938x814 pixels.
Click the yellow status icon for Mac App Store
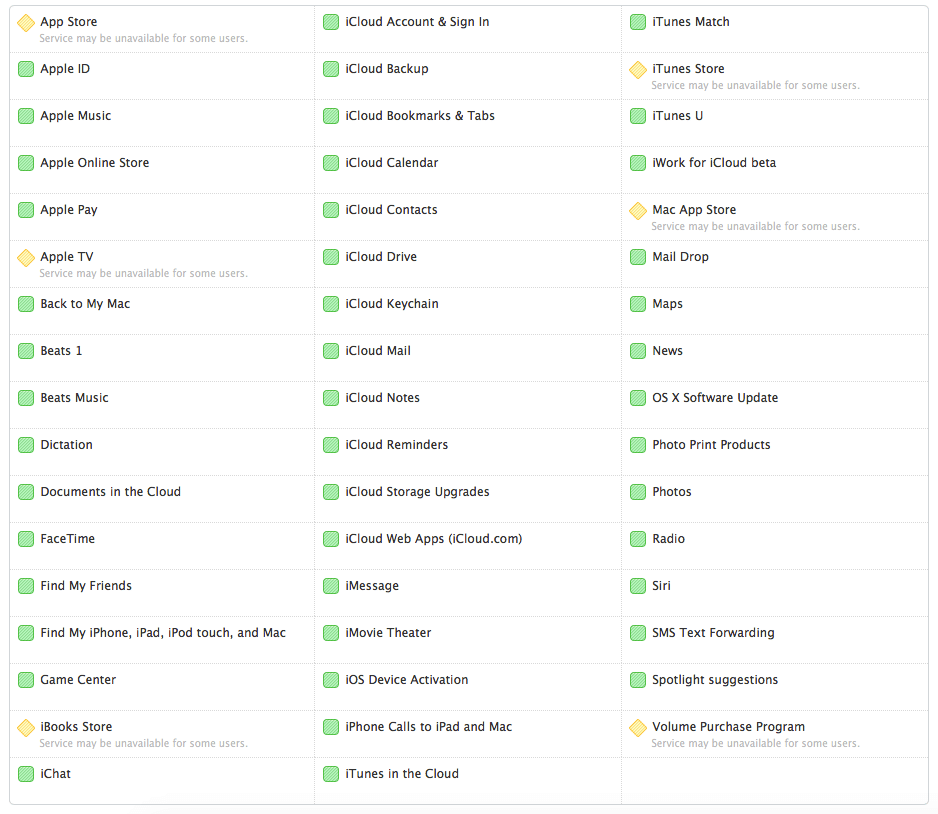click(x=638, y=211)
